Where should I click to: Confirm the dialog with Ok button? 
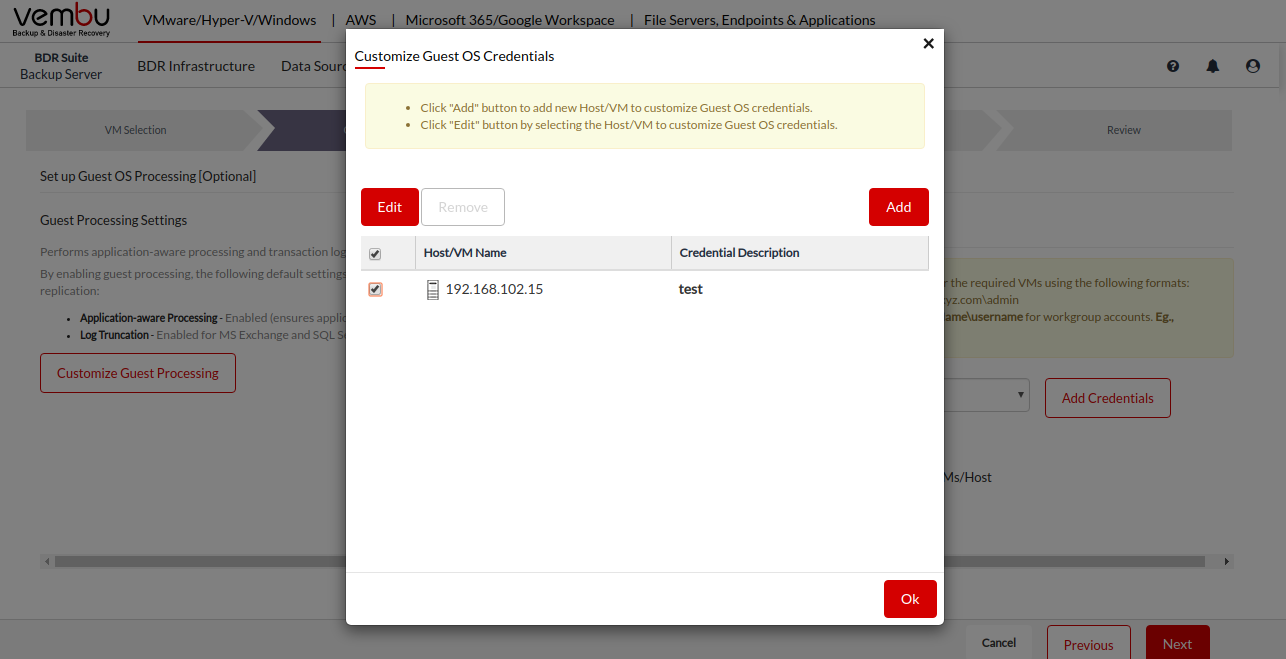tap(909, 599)
